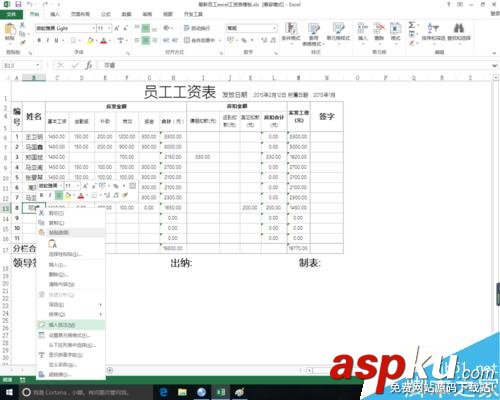This screenshot has height=400, width=500.
Task: Click the Sort and Filter icon
Action: pos(433,28)
